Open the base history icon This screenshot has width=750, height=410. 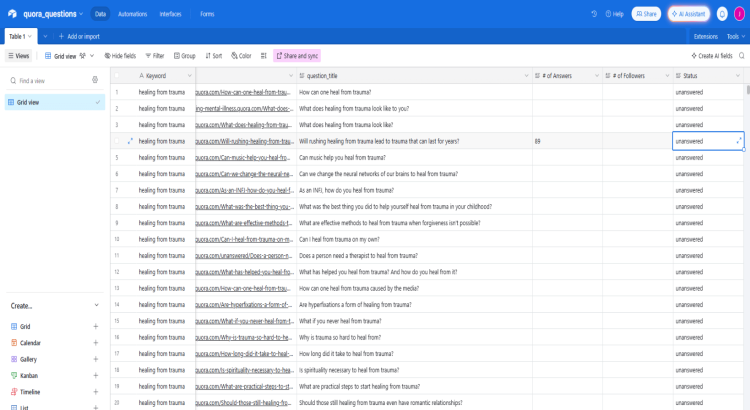click(594, 14)
